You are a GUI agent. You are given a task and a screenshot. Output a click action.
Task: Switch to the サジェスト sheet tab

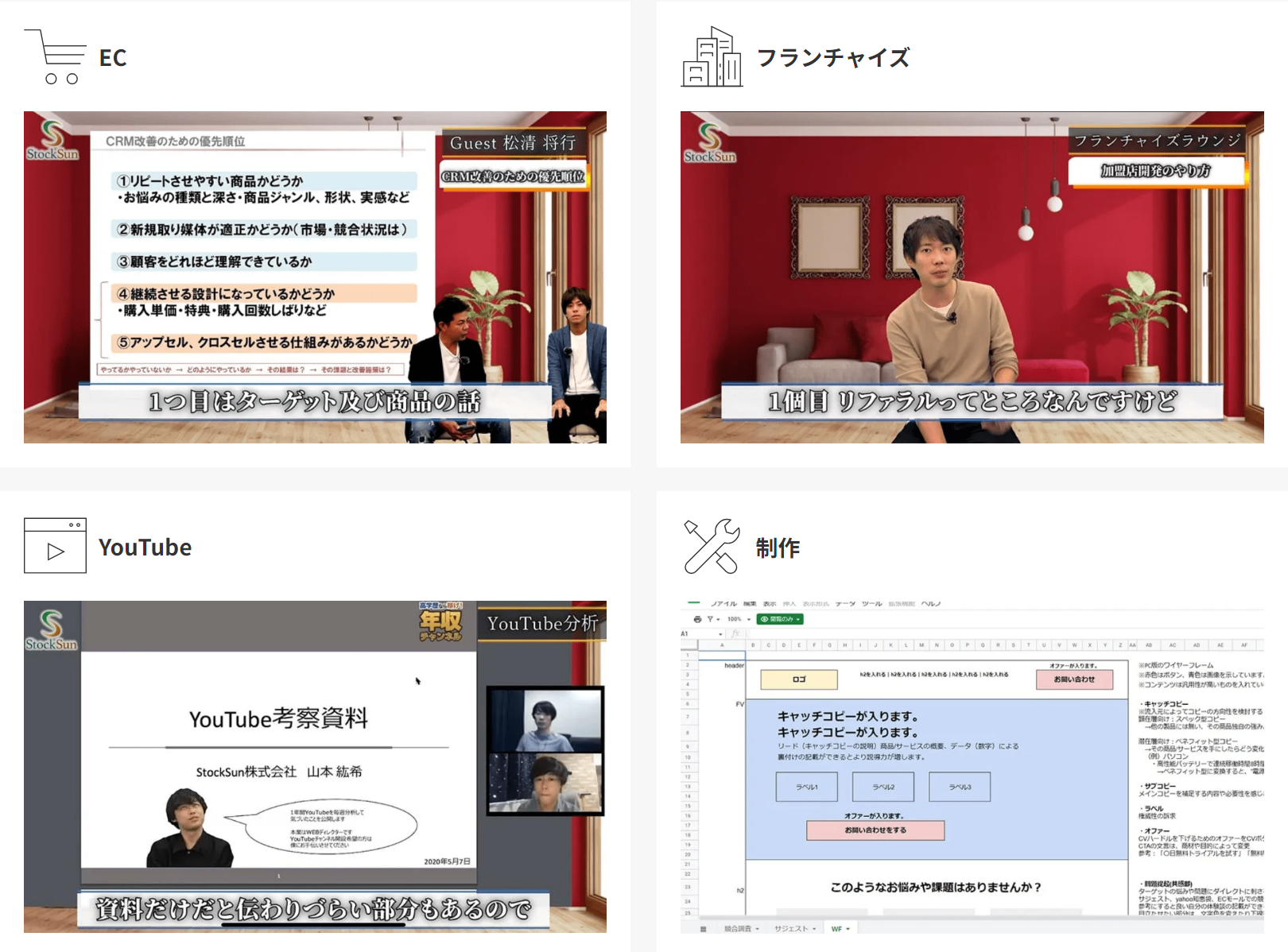(x=794, y=928)
